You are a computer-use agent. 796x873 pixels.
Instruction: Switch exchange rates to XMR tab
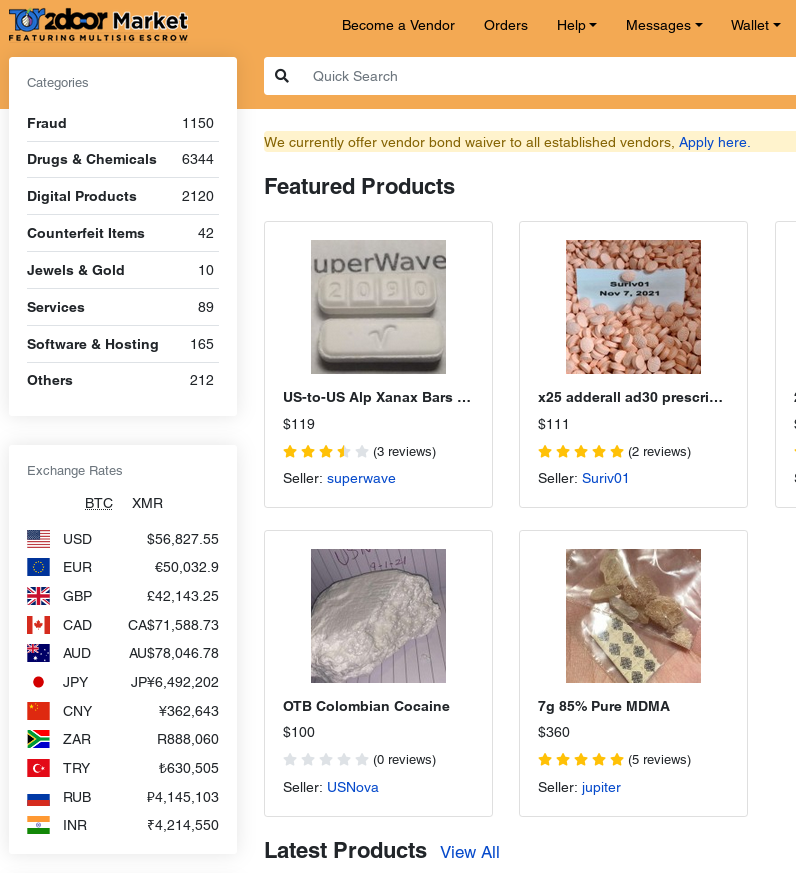148,503
